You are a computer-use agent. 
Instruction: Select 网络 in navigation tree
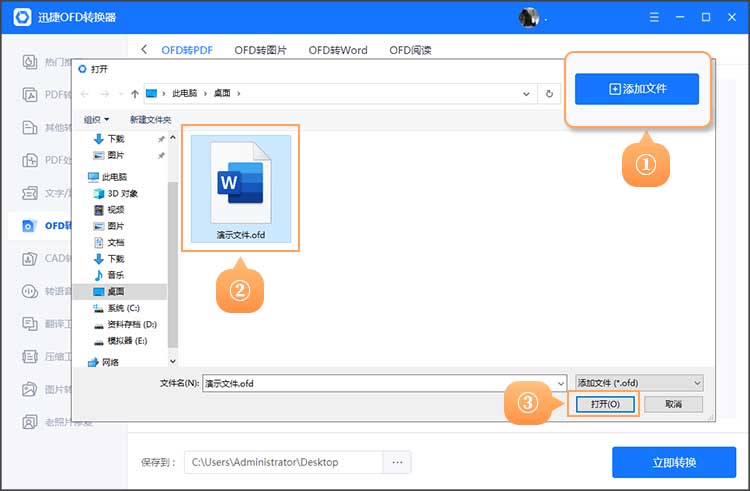coord(104,362)
